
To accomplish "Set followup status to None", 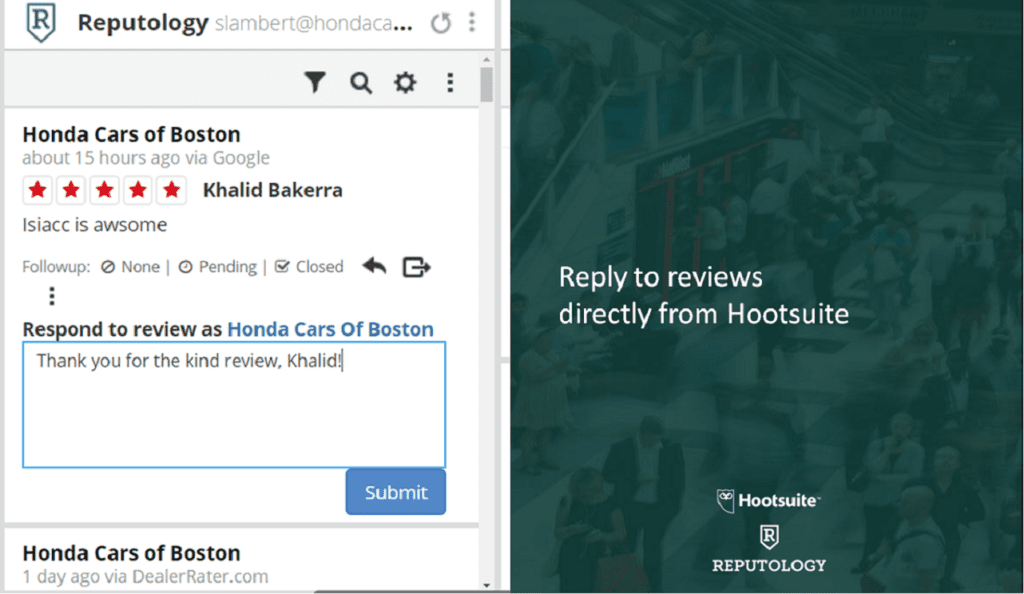I will click(130, 267).
